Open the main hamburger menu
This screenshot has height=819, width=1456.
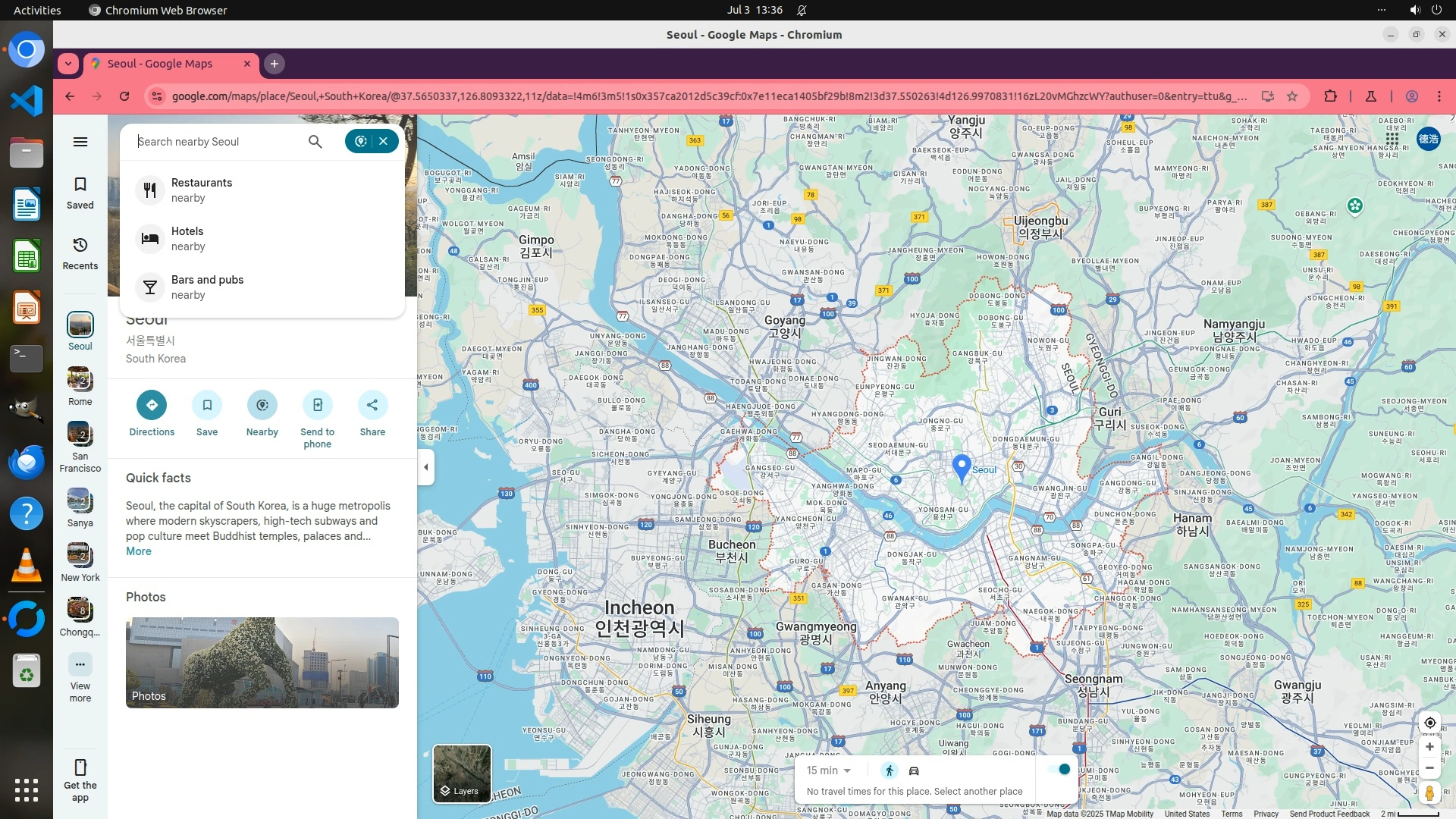pos(80,142)
